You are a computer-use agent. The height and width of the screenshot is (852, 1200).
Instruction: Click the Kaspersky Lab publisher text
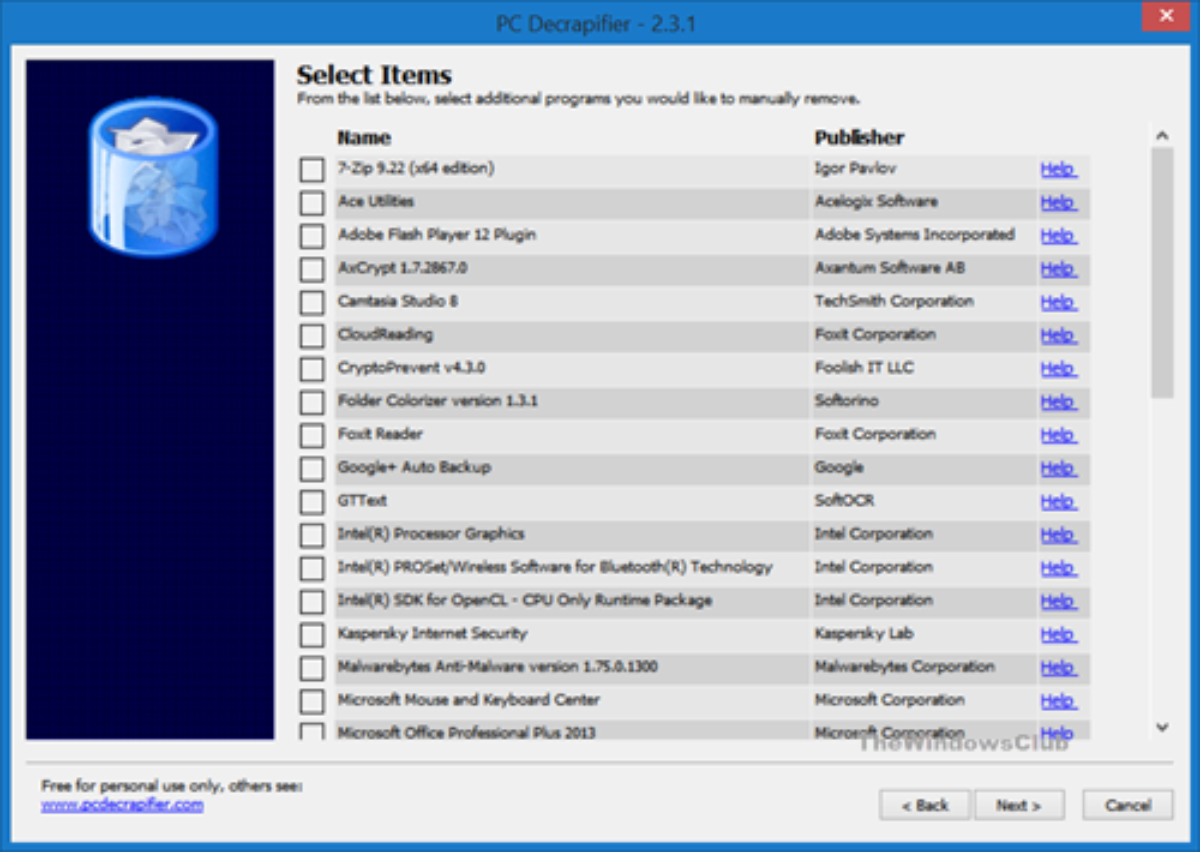pyautogui.click(x=864, y=633)
